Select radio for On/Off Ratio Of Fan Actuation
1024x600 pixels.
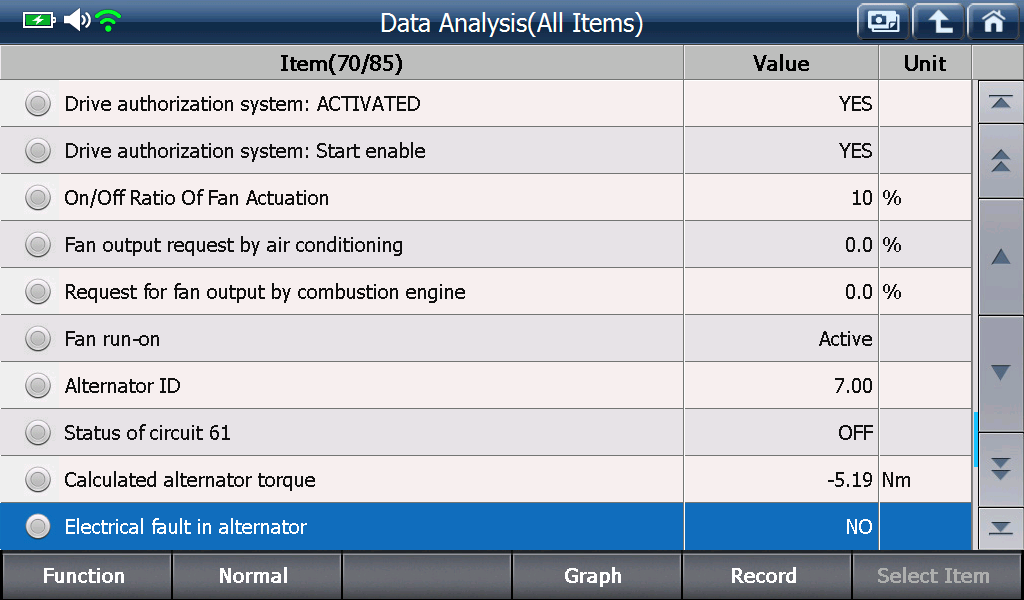click(38, 198)
